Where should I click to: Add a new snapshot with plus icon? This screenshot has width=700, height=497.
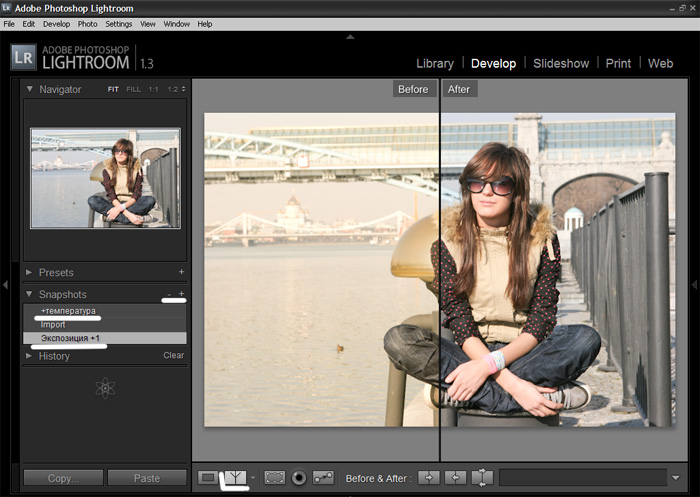[x=181, y=294]
